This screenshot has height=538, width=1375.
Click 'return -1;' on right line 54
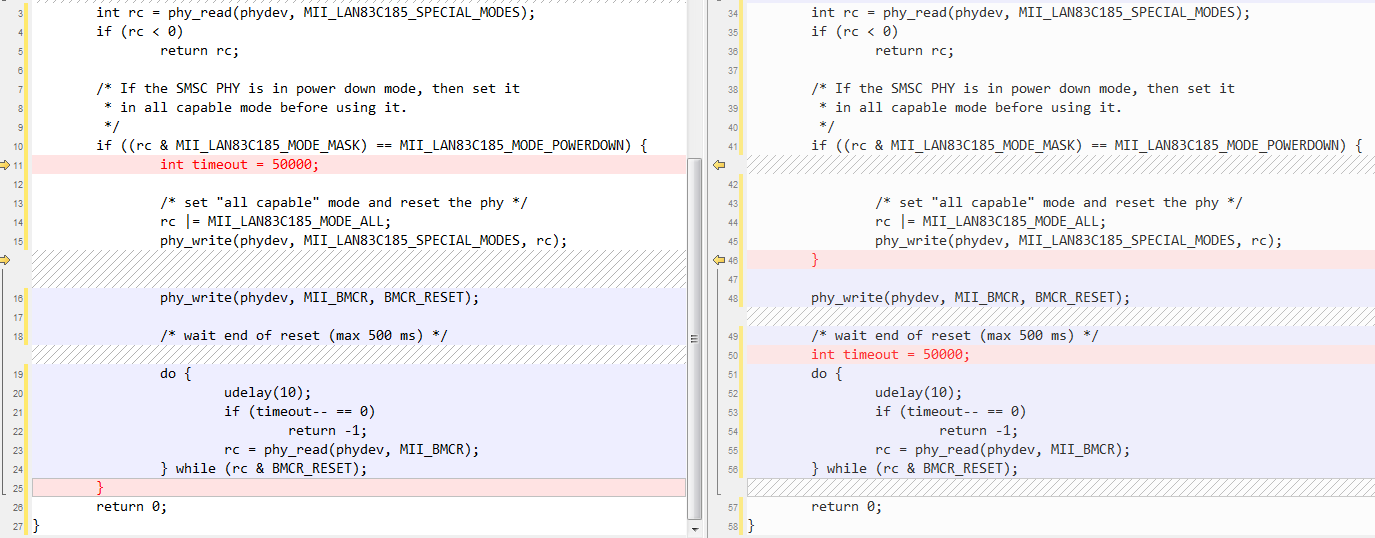tap(978, 431)
